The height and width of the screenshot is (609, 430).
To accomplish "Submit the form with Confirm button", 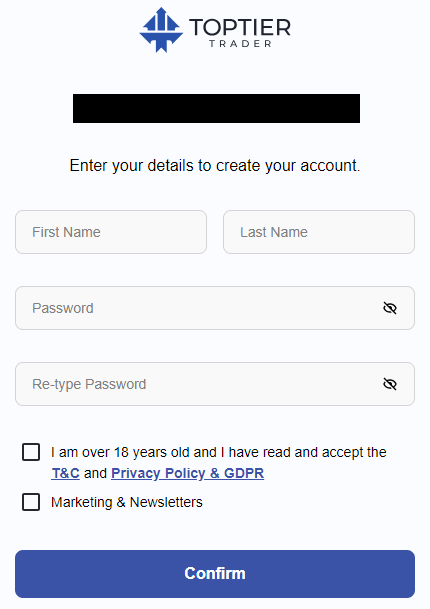I will coord(215,574).
